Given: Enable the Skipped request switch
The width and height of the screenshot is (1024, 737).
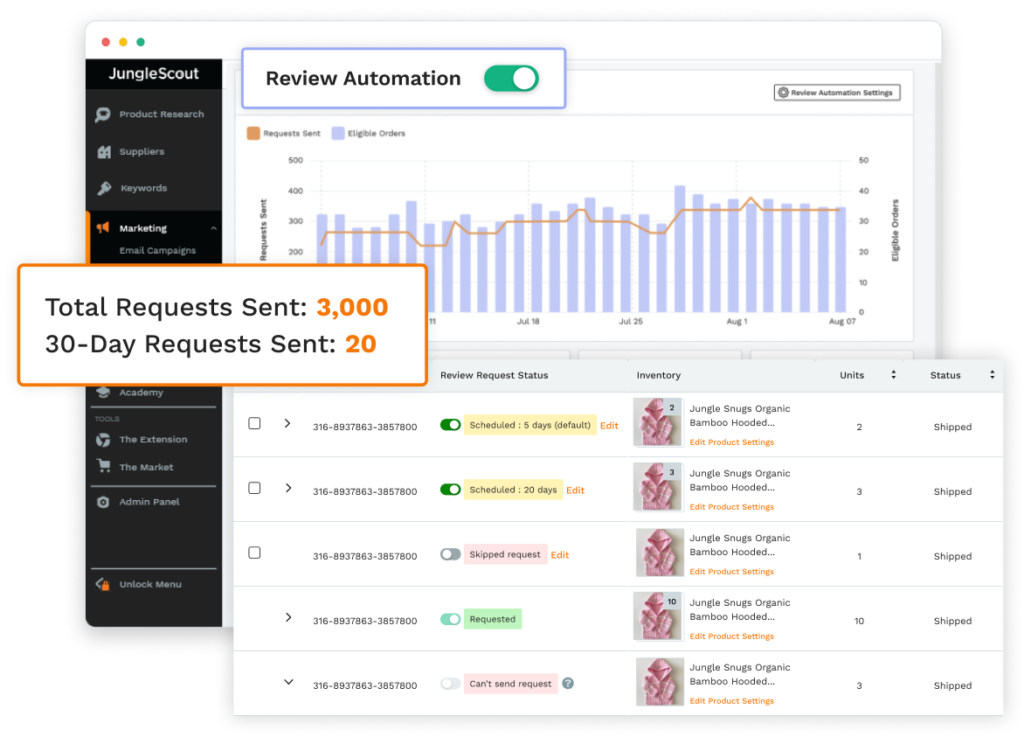Looking at the screenshot, I should coord(451,554).
